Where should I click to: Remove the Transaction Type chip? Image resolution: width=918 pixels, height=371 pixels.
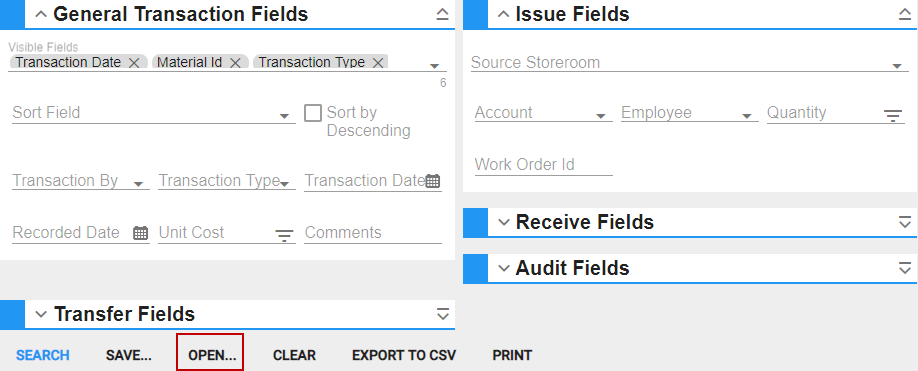(378, 63)
